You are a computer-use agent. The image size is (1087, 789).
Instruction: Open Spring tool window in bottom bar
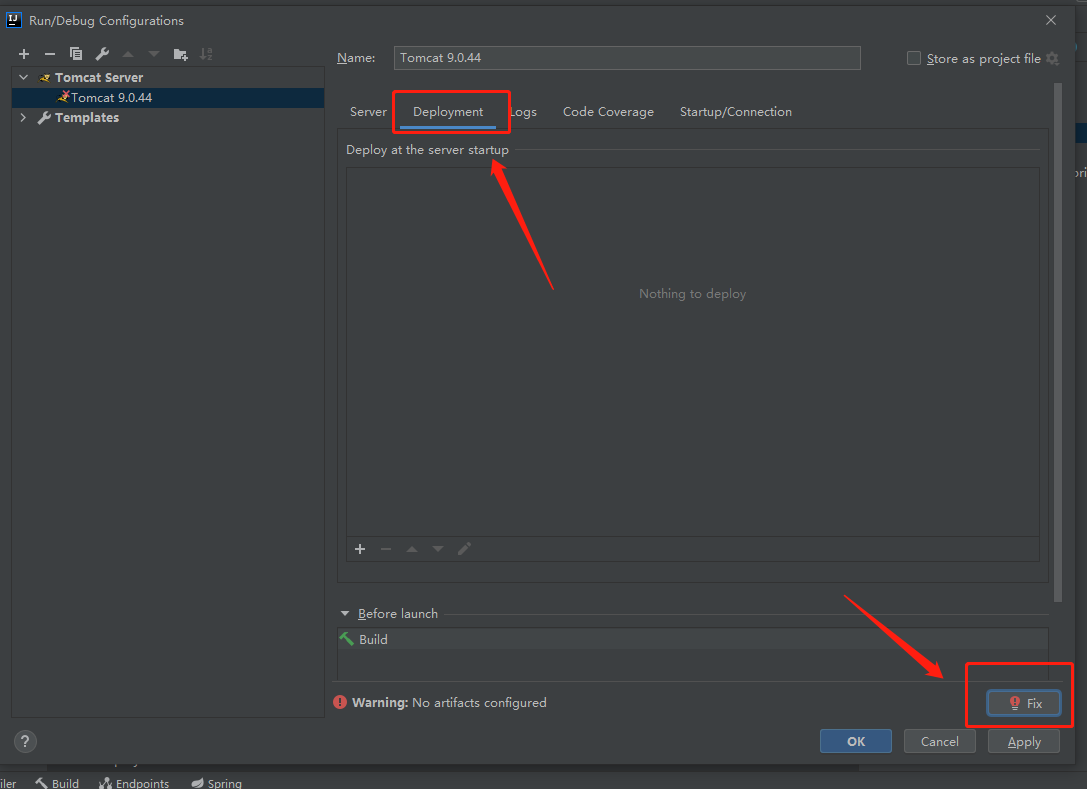point(216,783)
